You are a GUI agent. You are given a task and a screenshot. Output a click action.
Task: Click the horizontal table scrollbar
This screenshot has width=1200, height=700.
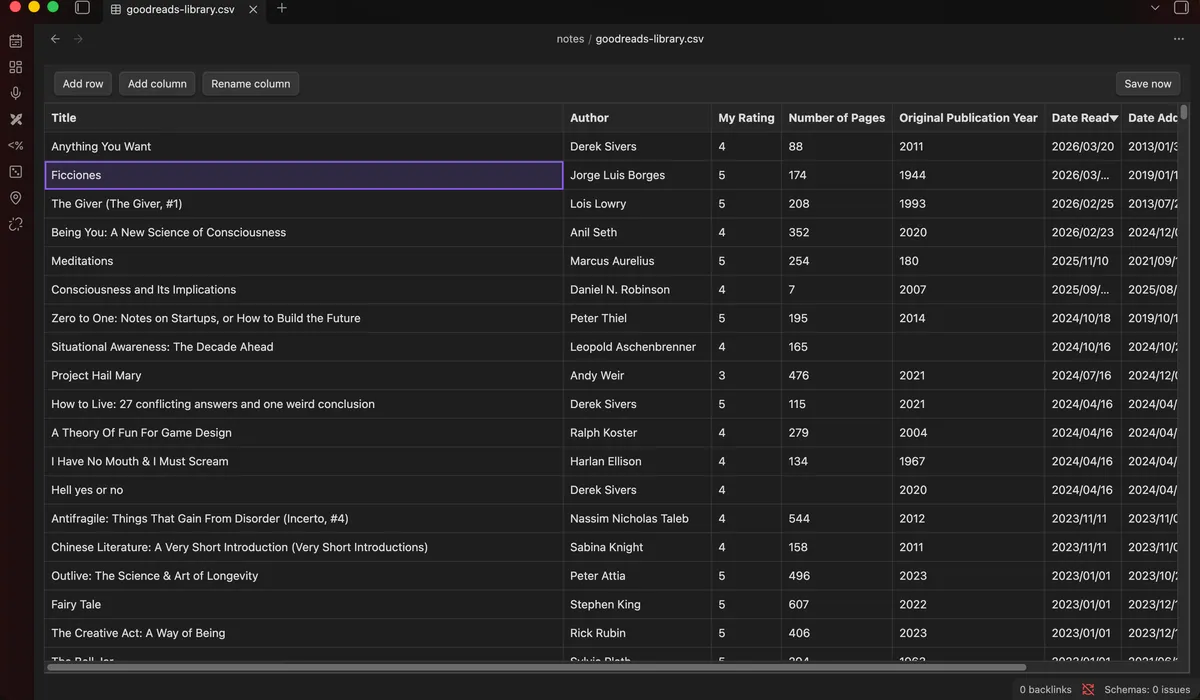536,667
